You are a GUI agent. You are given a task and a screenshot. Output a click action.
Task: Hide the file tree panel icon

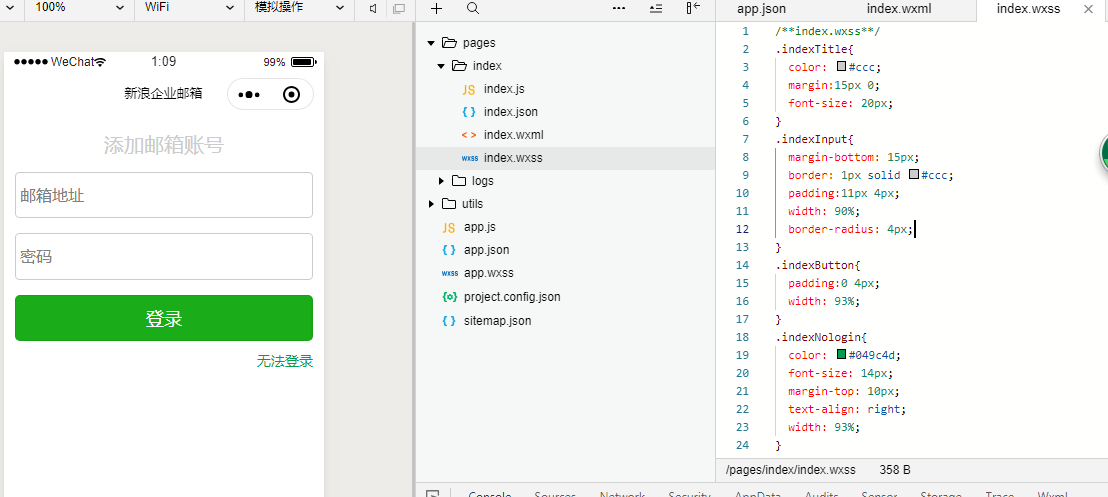(x=692, y=8)
